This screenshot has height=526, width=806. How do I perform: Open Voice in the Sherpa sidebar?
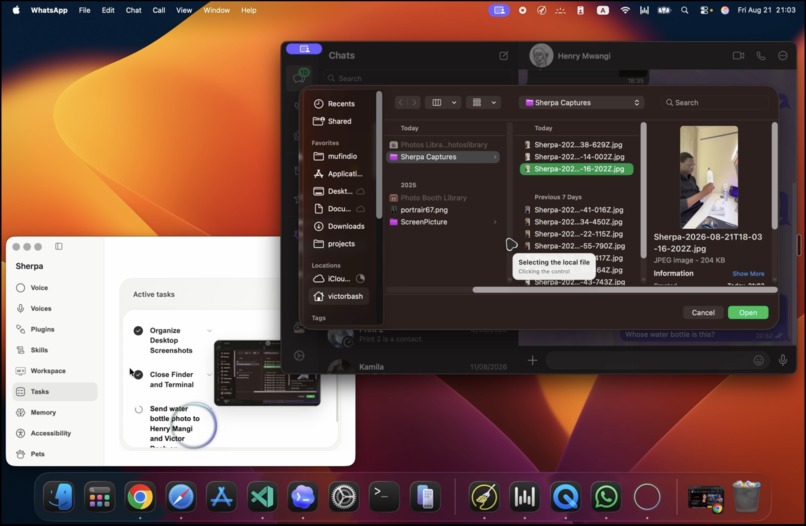coord(54,288)
